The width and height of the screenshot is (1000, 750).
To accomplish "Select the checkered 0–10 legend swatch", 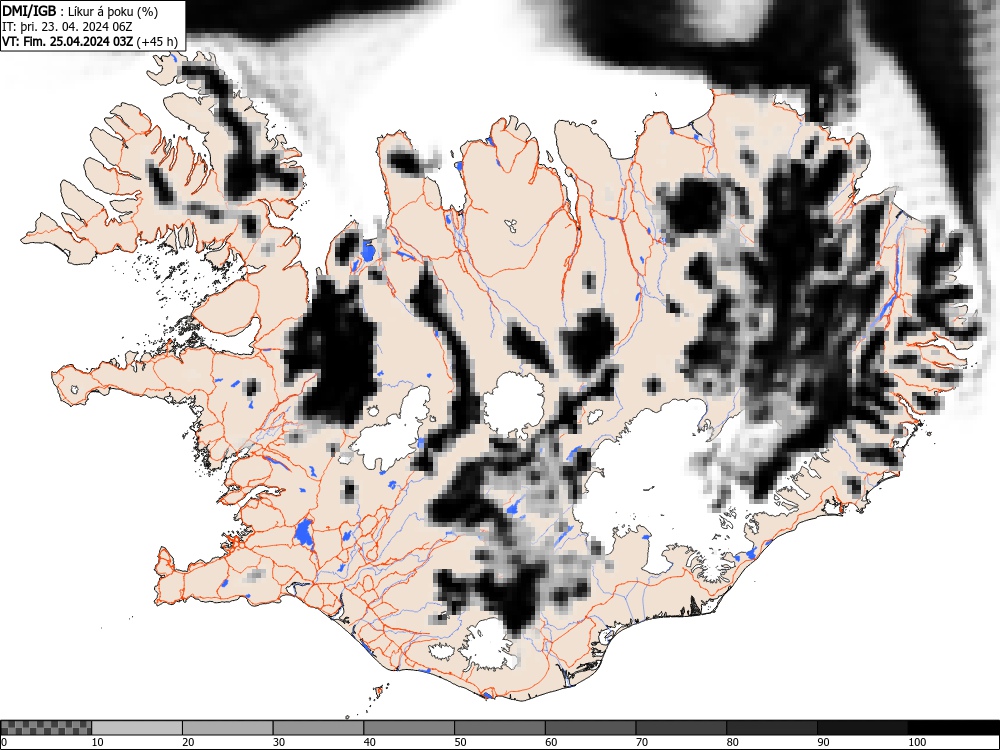I will tap(46, 728).
